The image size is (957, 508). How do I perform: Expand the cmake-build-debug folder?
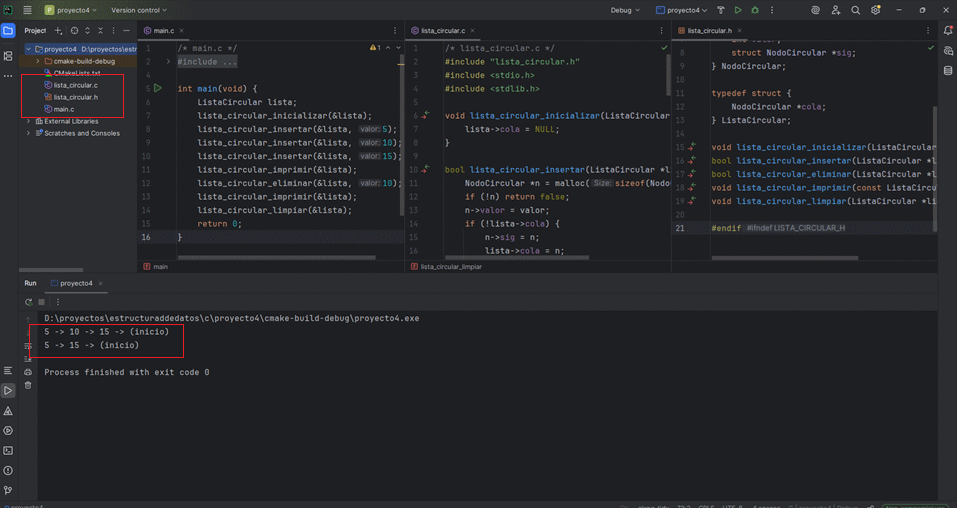click(38, 61)
